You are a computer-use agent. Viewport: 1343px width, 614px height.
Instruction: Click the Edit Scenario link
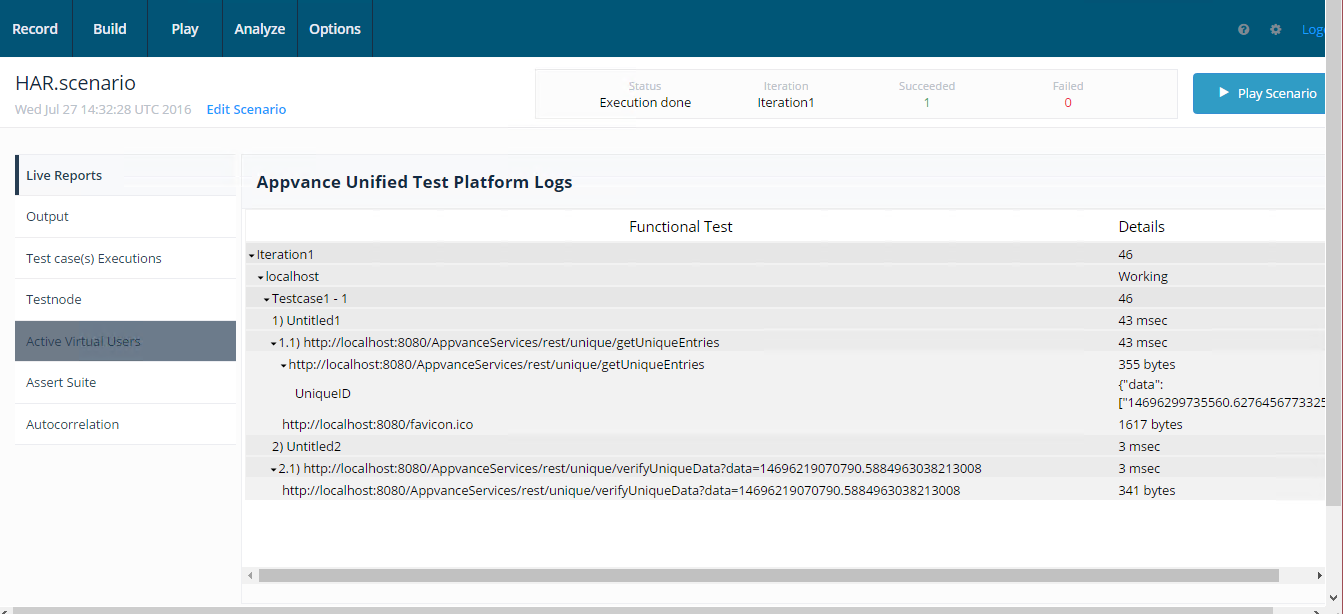coord(246,110)
